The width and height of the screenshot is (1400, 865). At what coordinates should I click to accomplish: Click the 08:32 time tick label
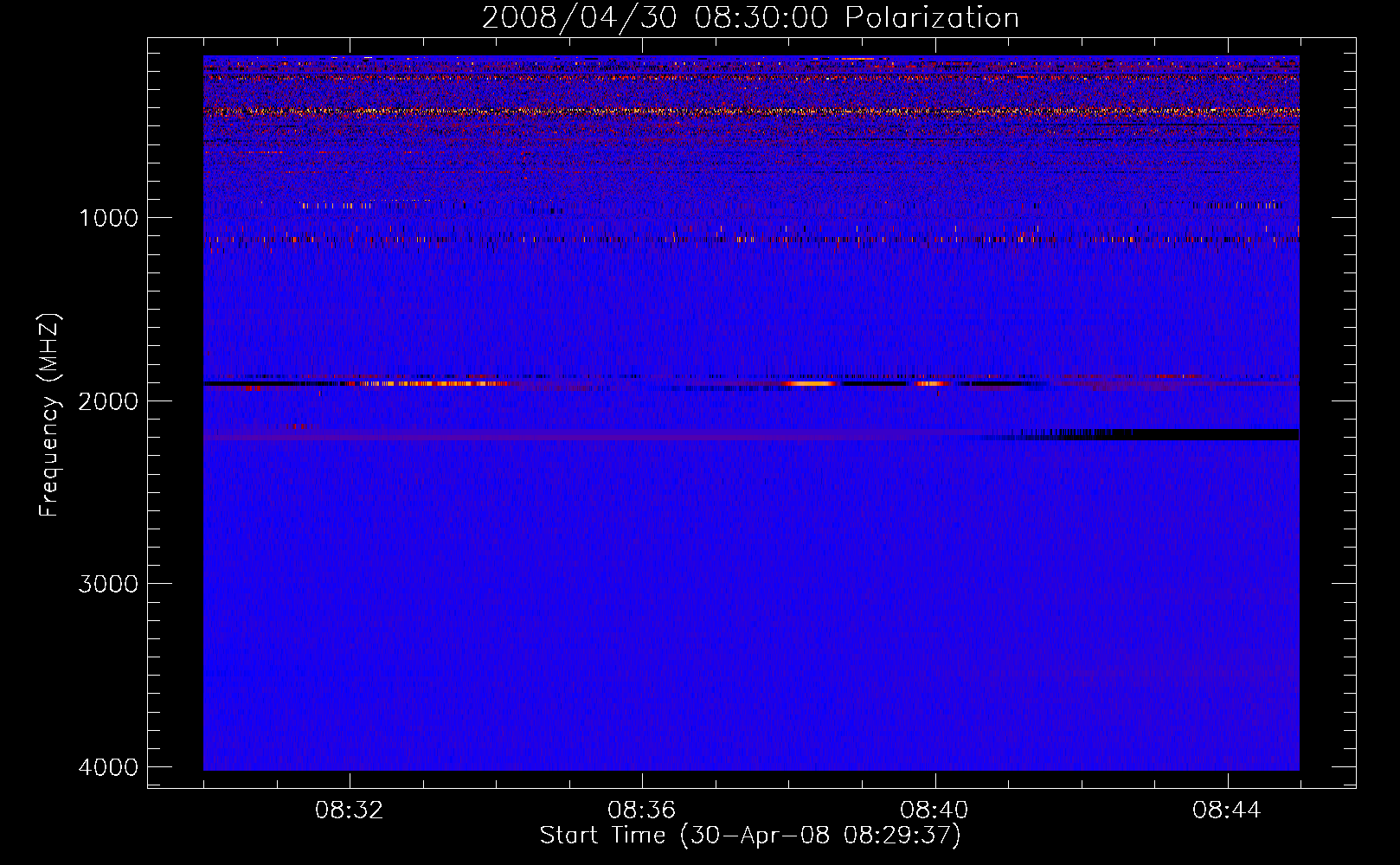click(350, 811)
